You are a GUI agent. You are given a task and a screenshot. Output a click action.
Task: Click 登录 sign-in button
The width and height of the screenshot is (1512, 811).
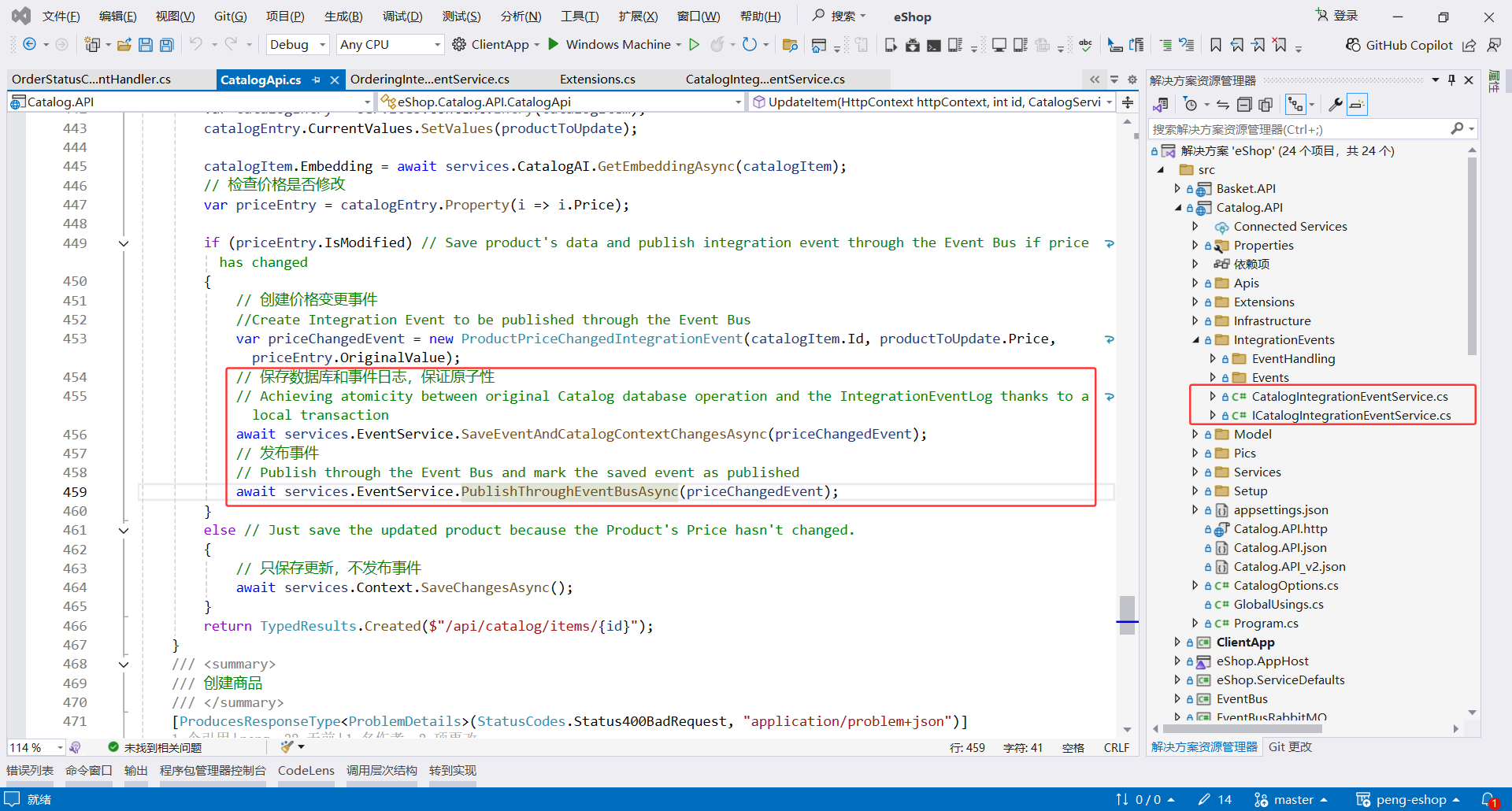click(x=1336, y=16)
